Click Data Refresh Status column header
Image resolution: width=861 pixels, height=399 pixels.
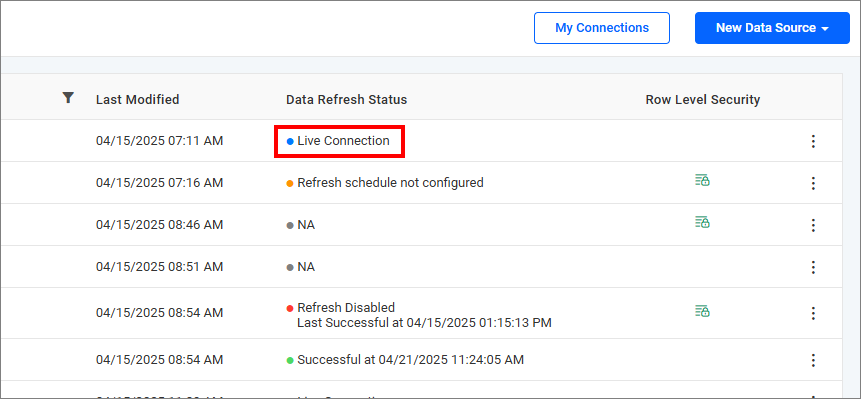(346, 99)
